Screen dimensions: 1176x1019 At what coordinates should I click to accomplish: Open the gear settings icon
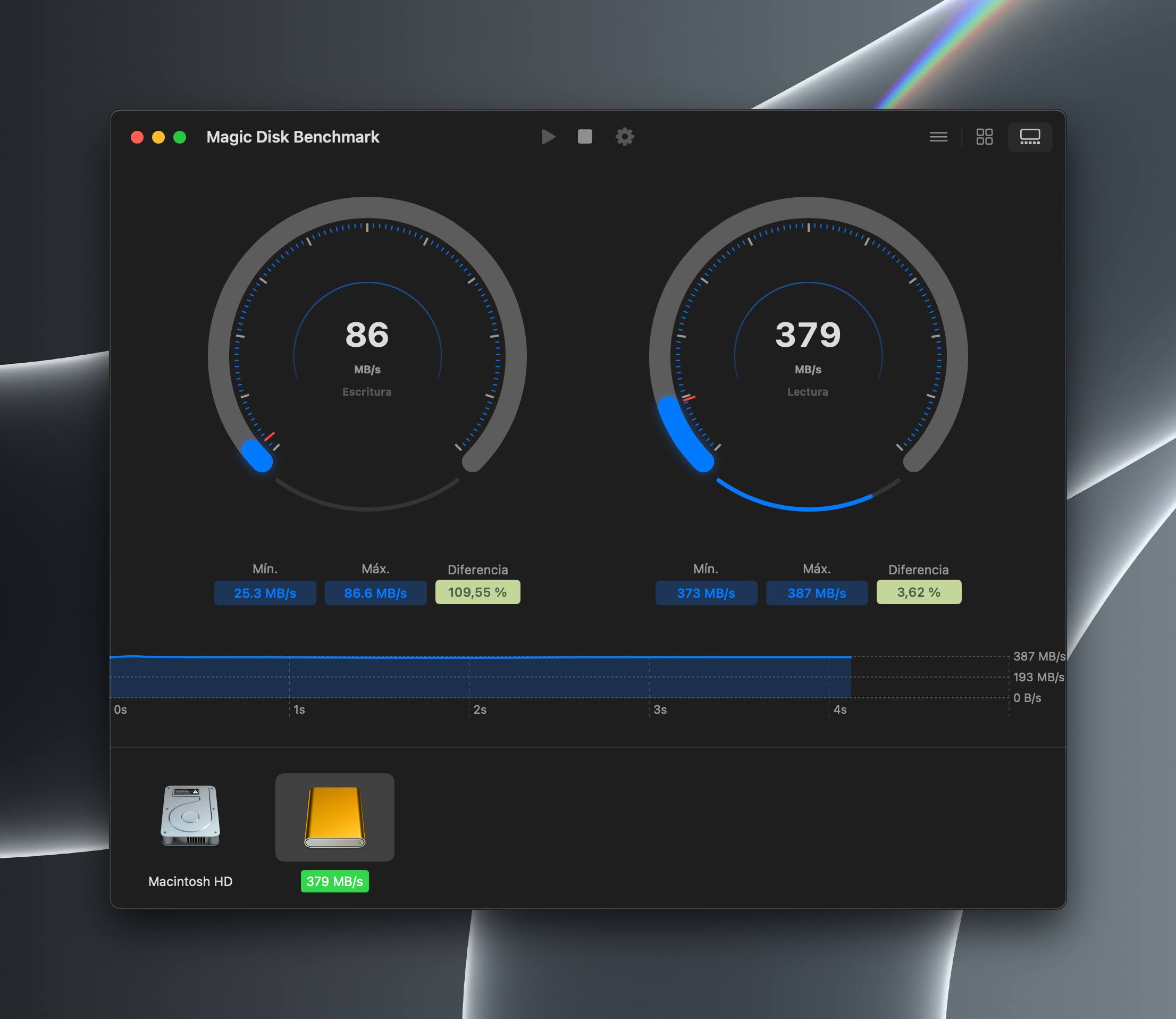click(624, 137)
